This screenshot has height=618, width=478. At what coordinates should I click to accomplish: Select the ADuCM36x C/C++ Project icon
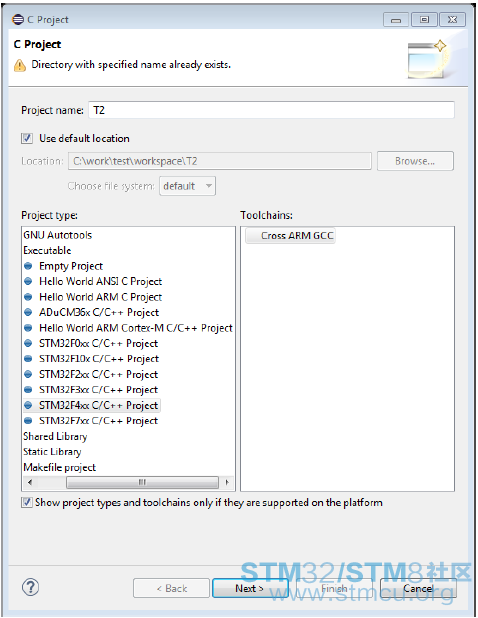(x=28, y=313)
